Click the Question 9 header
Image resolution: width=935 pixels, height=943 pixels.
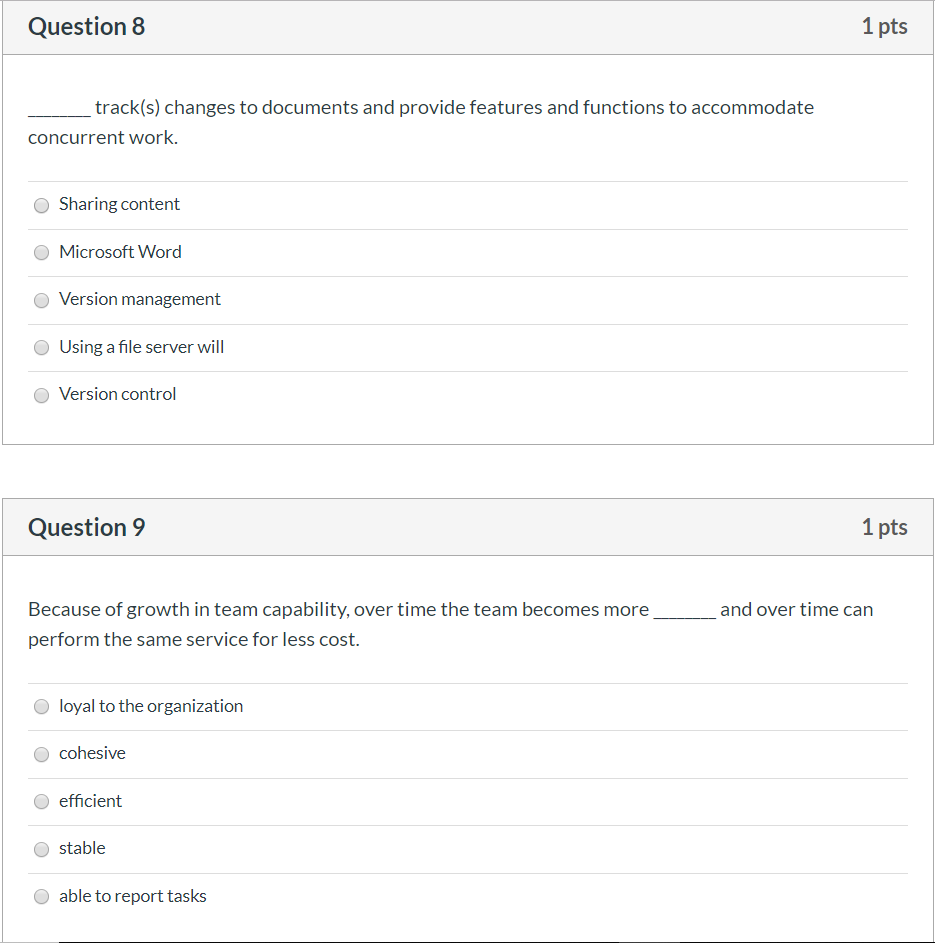[x=86, y=527]
